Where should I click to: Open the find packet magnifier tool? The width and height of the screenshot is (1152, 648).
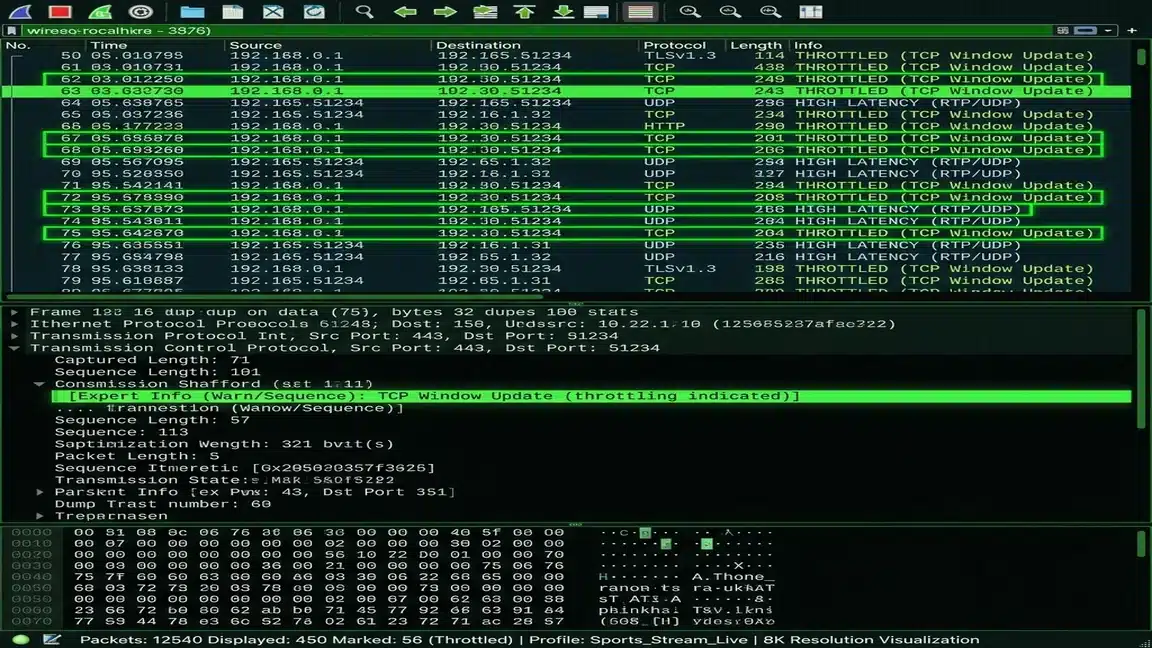click(x=365, y=12)
